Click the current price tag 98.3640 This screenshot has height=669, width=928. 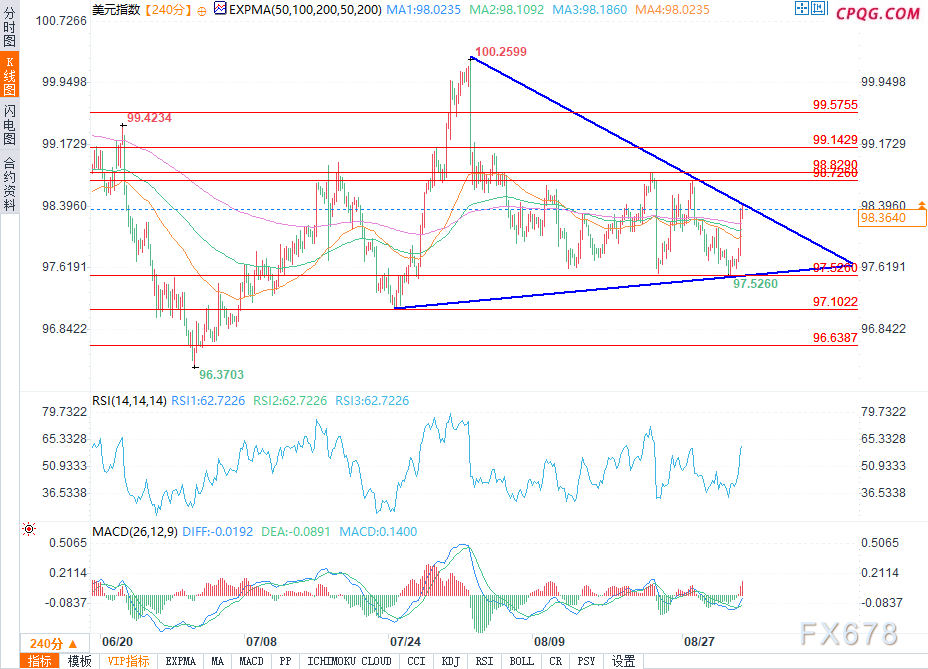(x=881, y=217)
